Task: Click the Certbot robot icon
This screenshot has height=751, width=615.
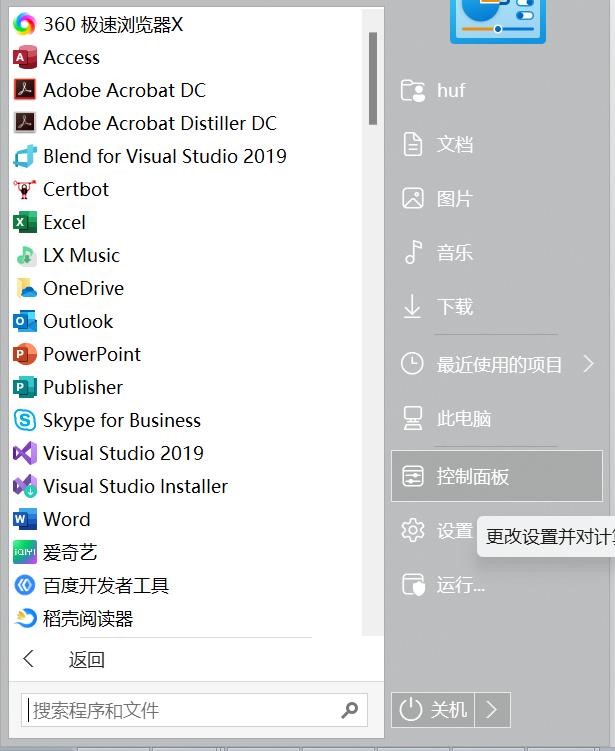Action: 24,189
